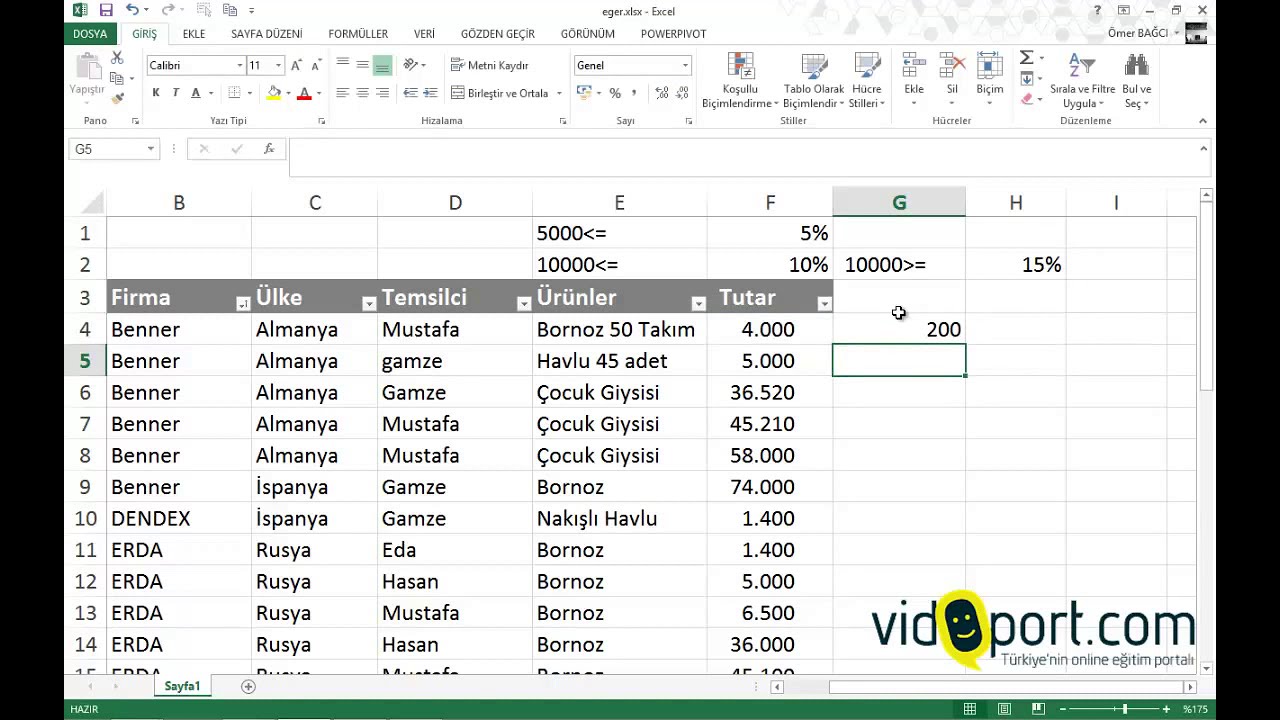Undo the last action
The image size is (1280, 720).
click(x=131, y=10)
